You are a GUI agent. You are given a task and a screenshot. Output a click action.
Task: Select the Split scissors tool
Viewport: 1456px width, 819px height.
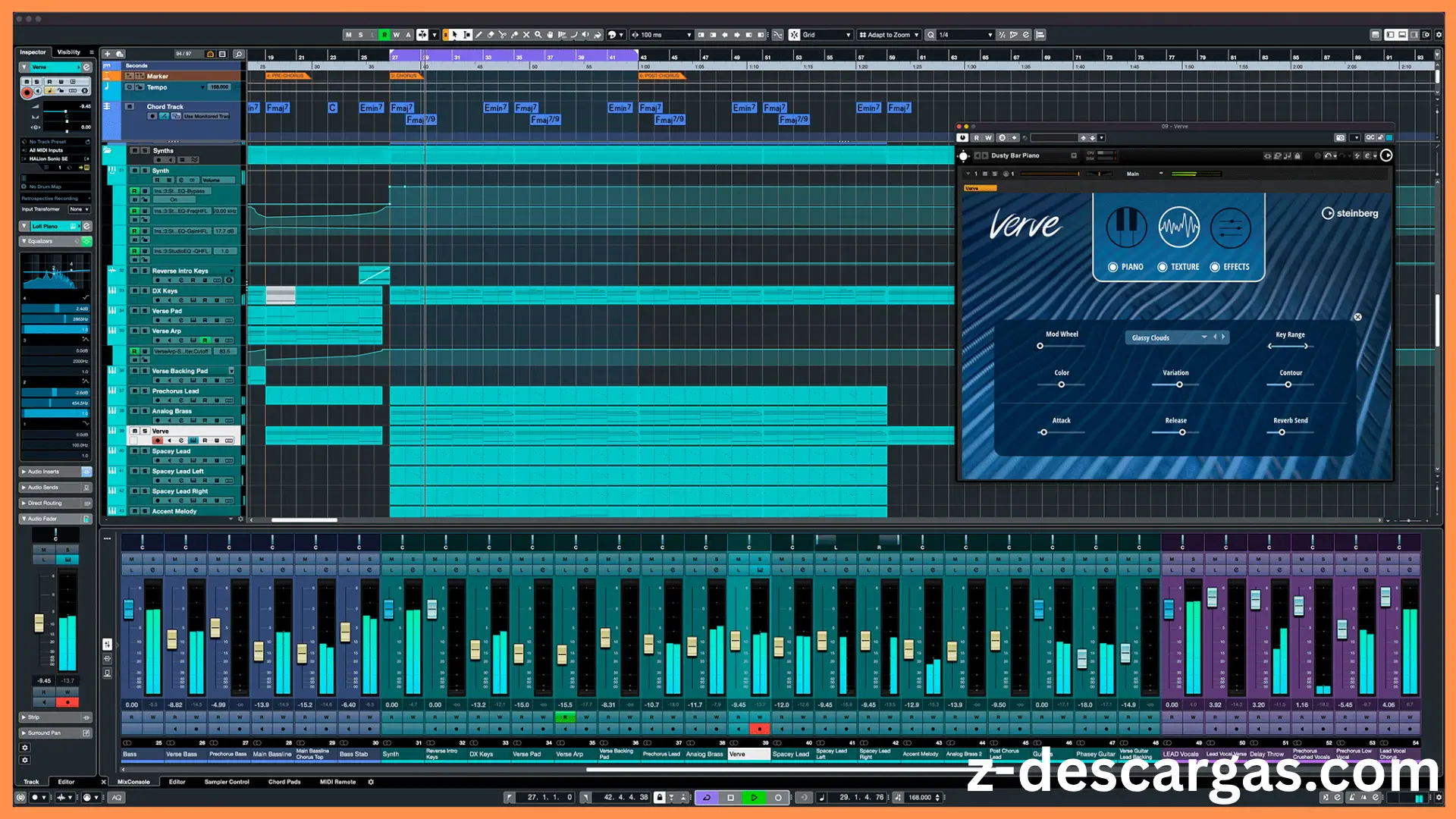tap(502, 35)
